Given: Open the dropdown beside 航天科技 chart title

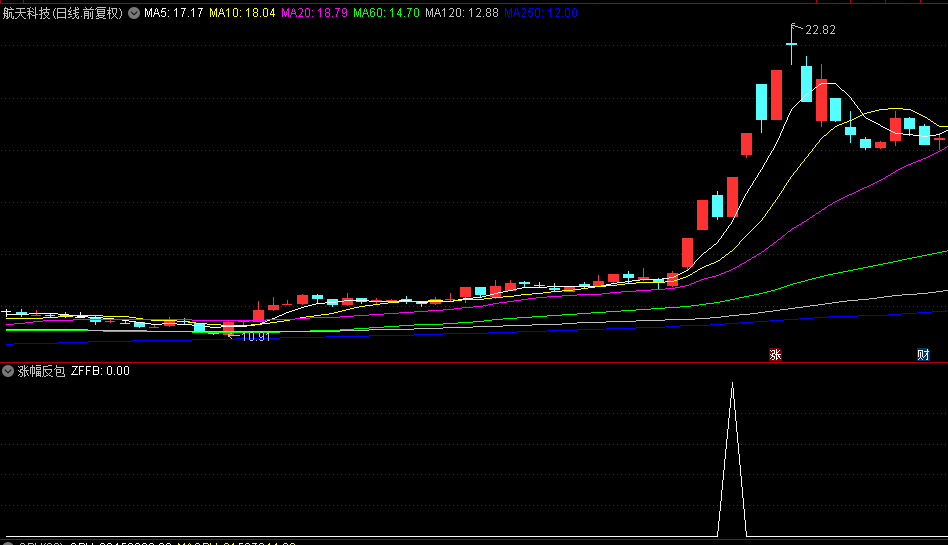Looking at the screenshot, I should tap(134, 13).
